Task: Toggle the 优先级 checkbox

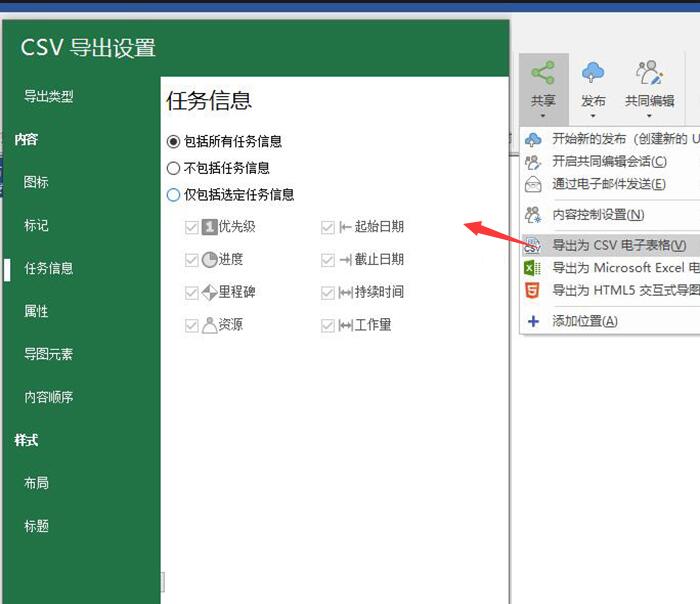Action: tap(192, 227)
